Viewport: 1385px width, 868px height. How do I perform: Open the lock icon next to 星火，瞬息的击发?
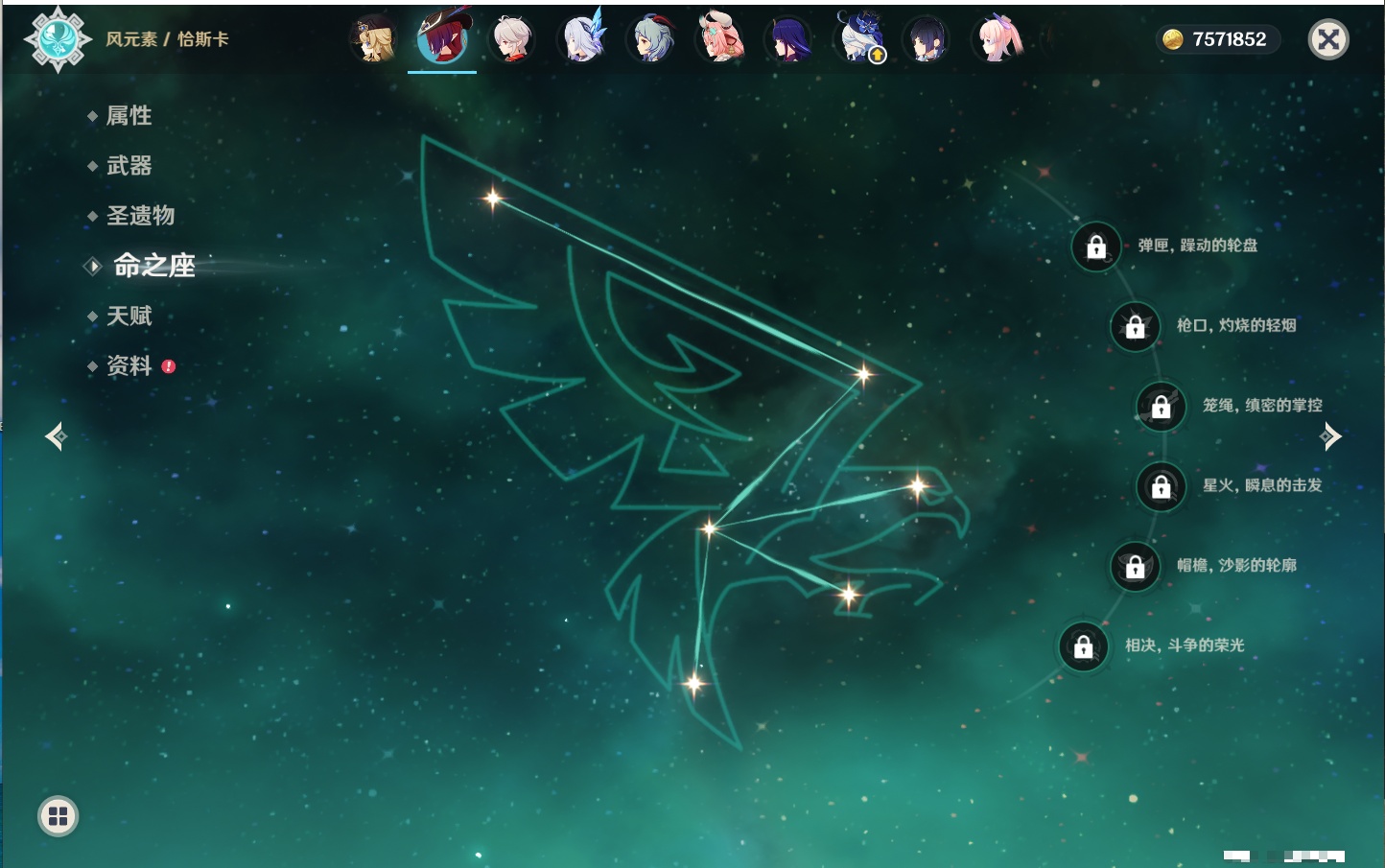tap(1161, 486)
